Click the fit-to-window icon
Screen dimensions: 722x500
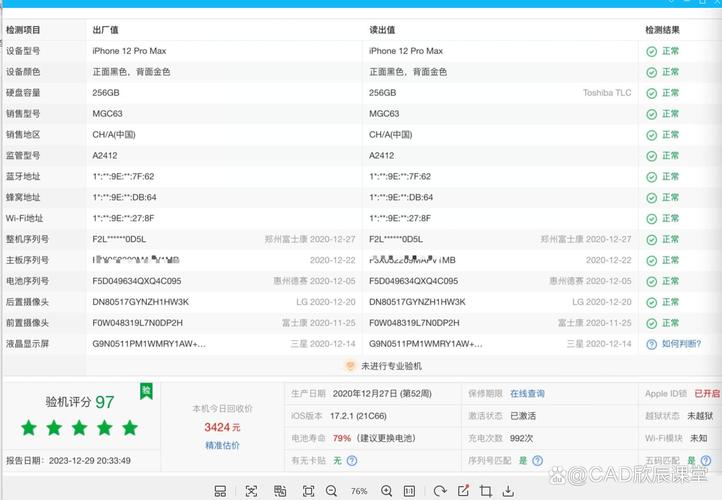(x=309, y=491)
